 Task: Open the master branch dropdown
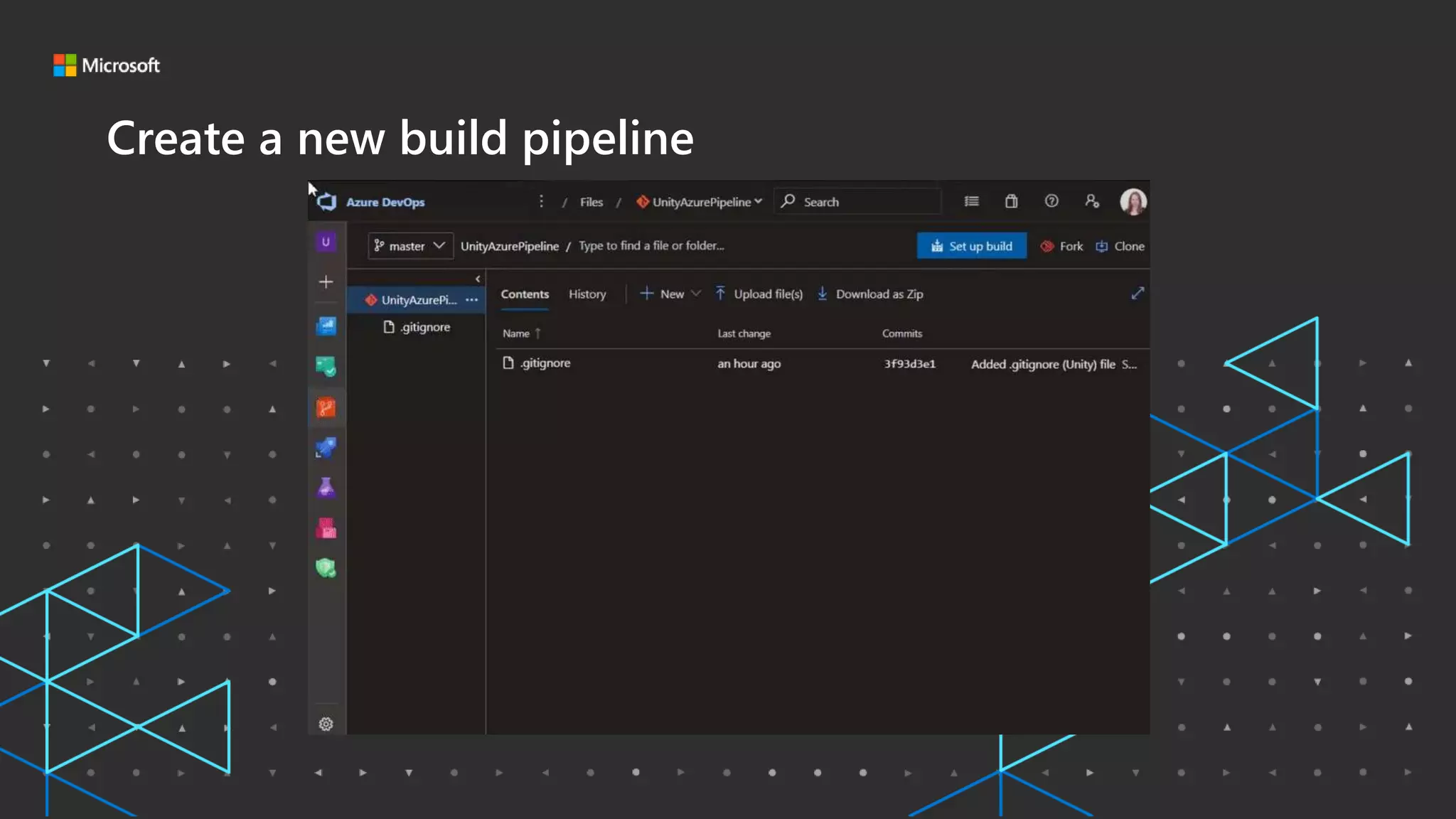click(x=410, y=246)
